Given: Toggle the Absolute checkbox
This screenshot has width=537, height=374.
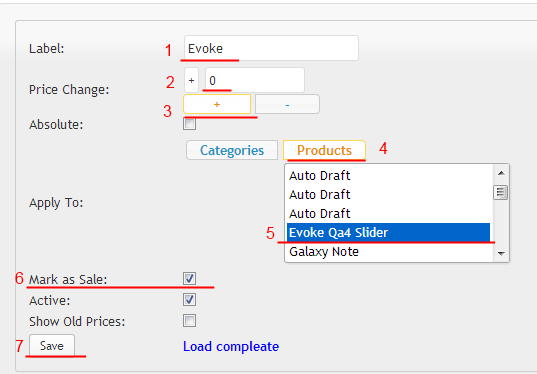Looking at the screenshot, I should tap(189, 124).
